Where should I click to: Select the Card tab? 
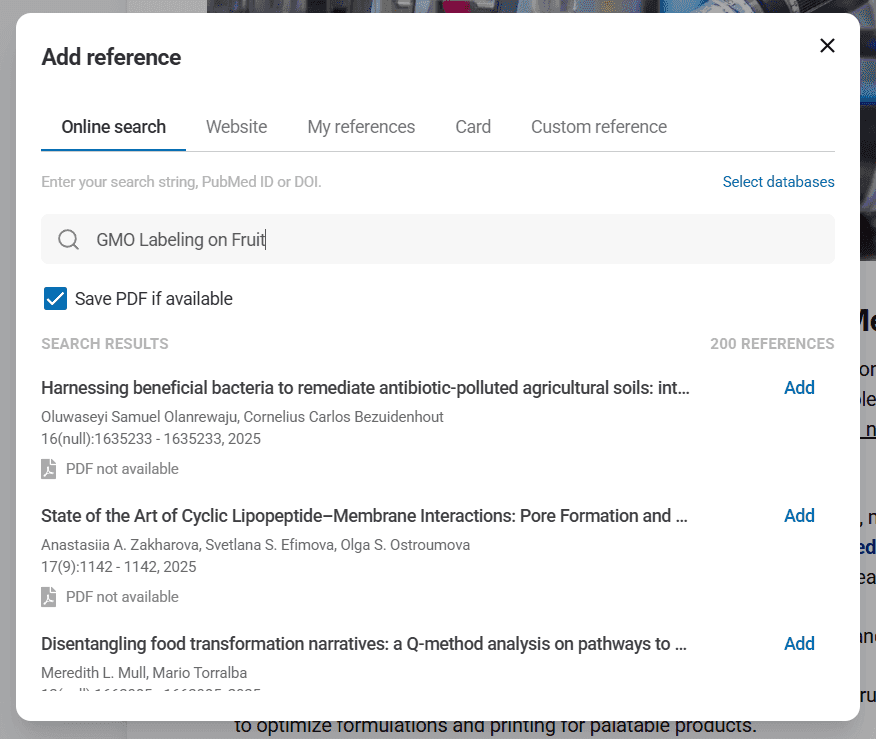tap(473, 127)
